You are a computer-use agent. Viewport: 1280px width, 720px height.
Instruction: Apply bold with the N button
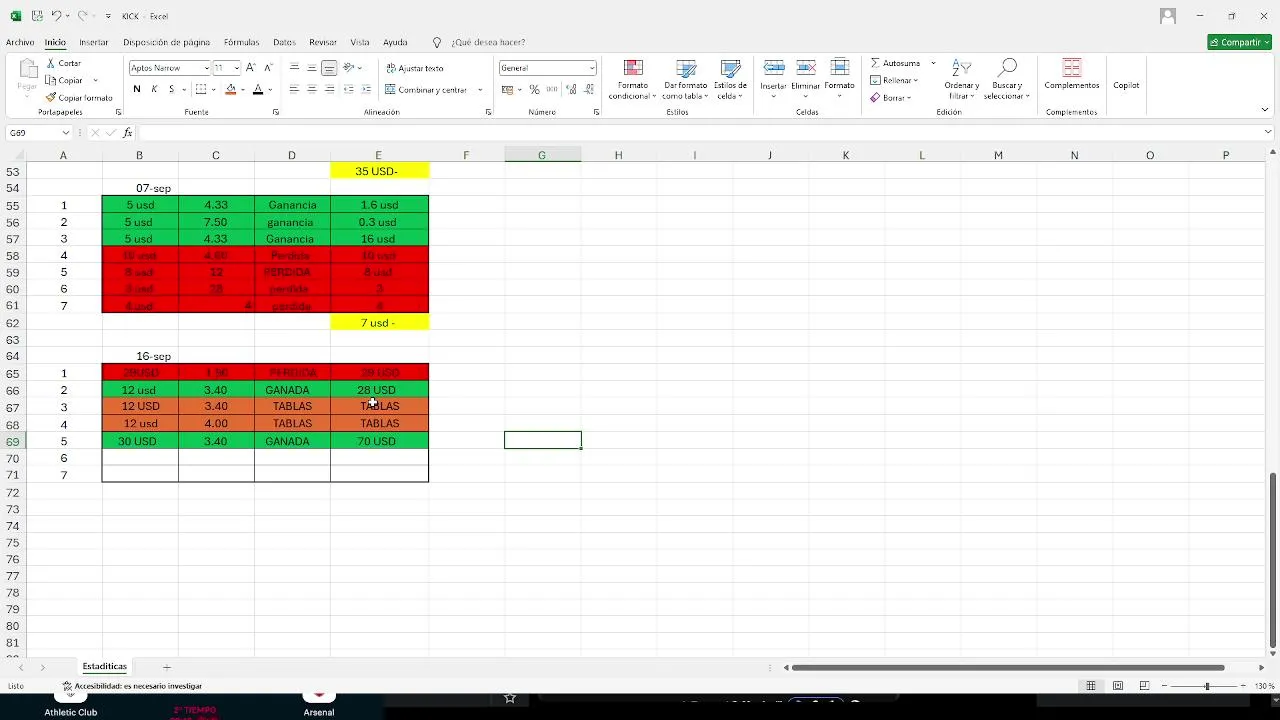(137, 89)
